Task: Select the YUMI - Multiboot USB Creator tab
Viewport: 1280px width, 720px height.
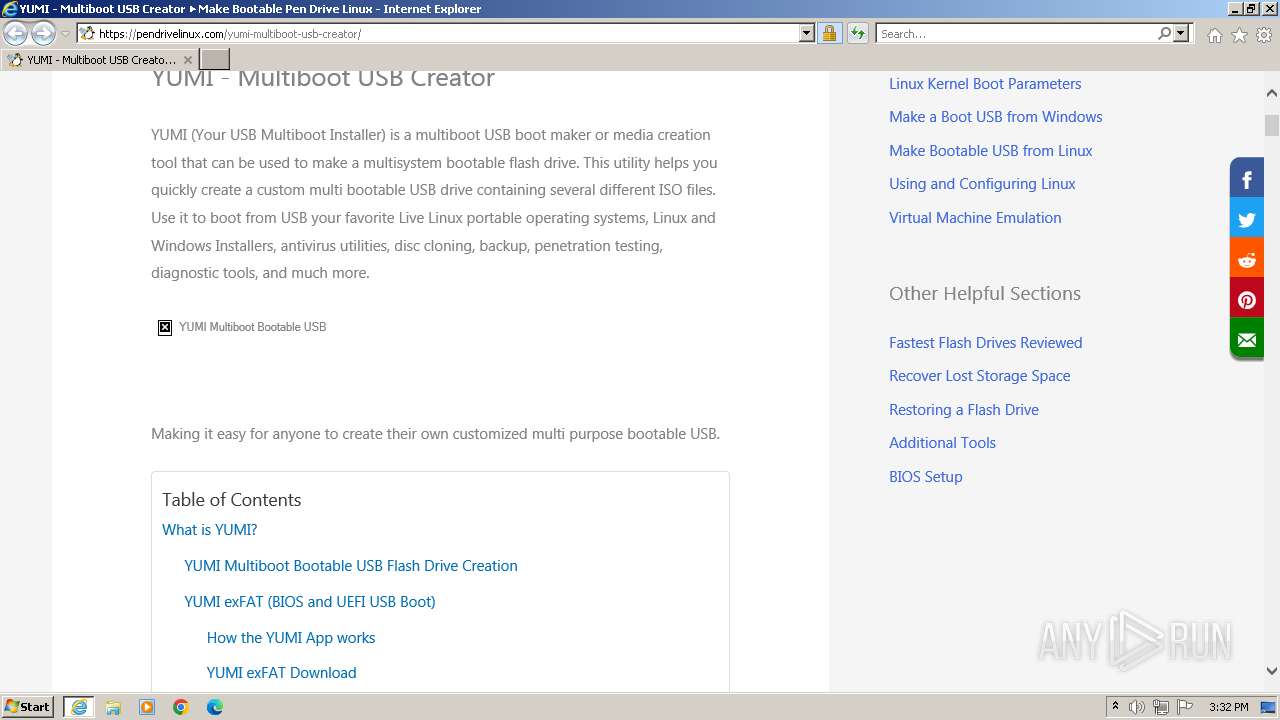Action: pos(98,60)
